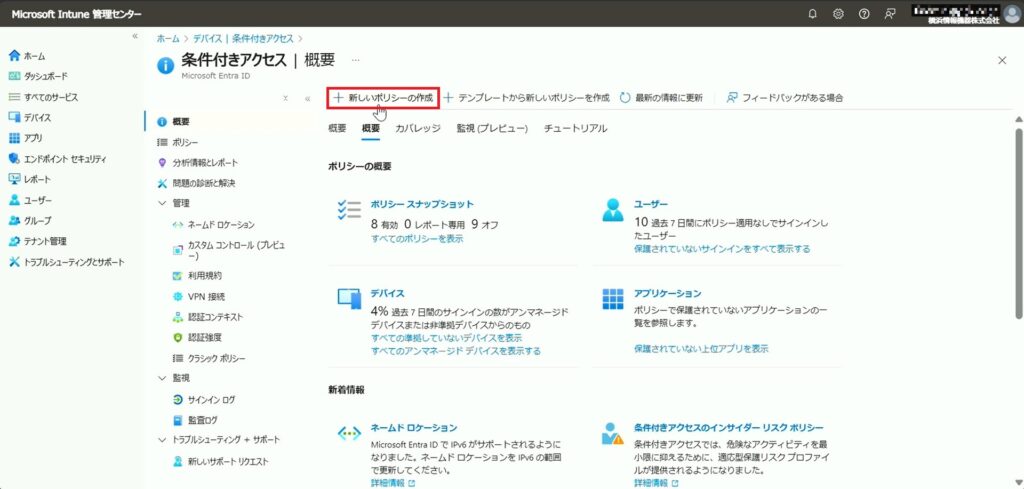Open 詳細情報 link under ネームド ロケーション
Screen dimensions: 1024x489
click(392, 483)
